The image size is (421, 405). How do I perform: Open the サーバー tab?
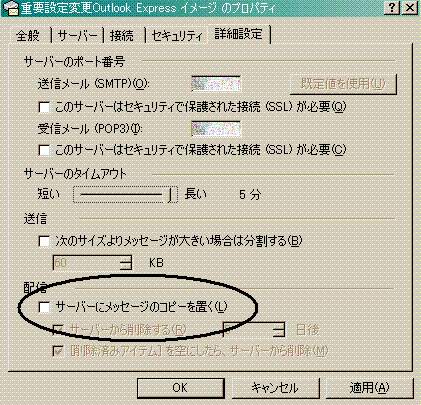[77, 35]
